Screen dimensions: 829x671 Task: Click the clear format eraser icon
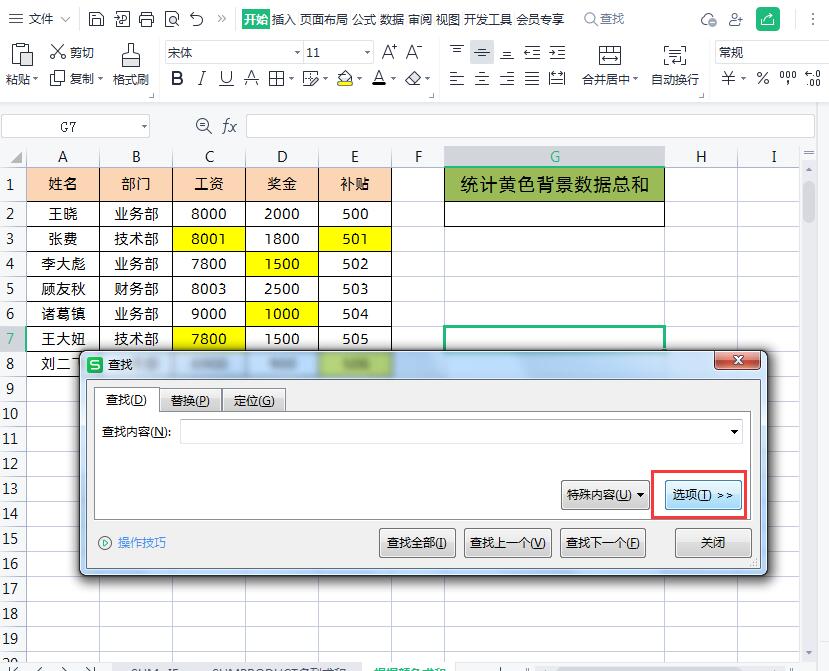tap(413, 79)
